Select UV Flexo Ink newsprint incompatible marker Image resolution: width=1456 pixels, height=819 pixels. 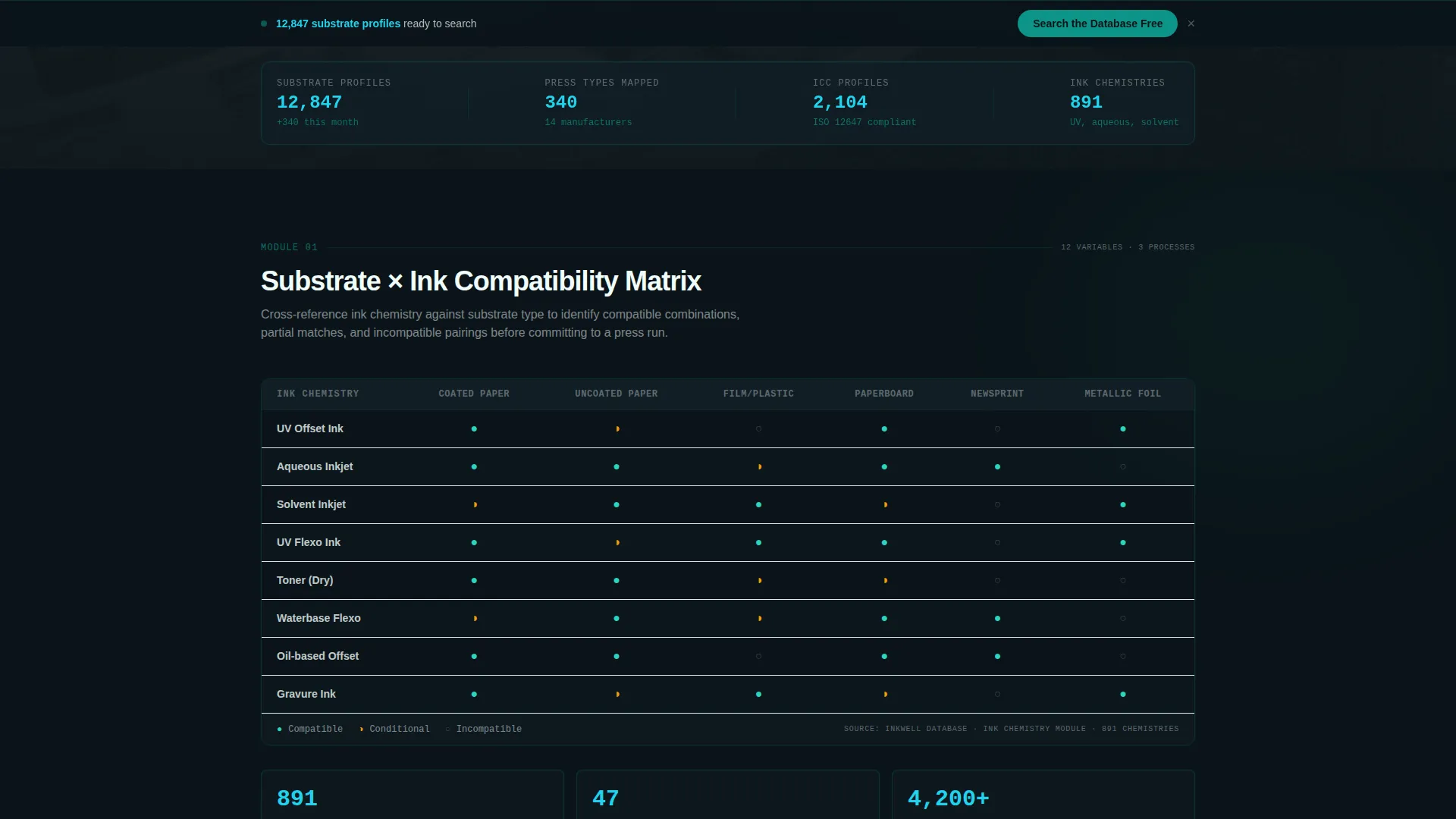coord(997,543)
